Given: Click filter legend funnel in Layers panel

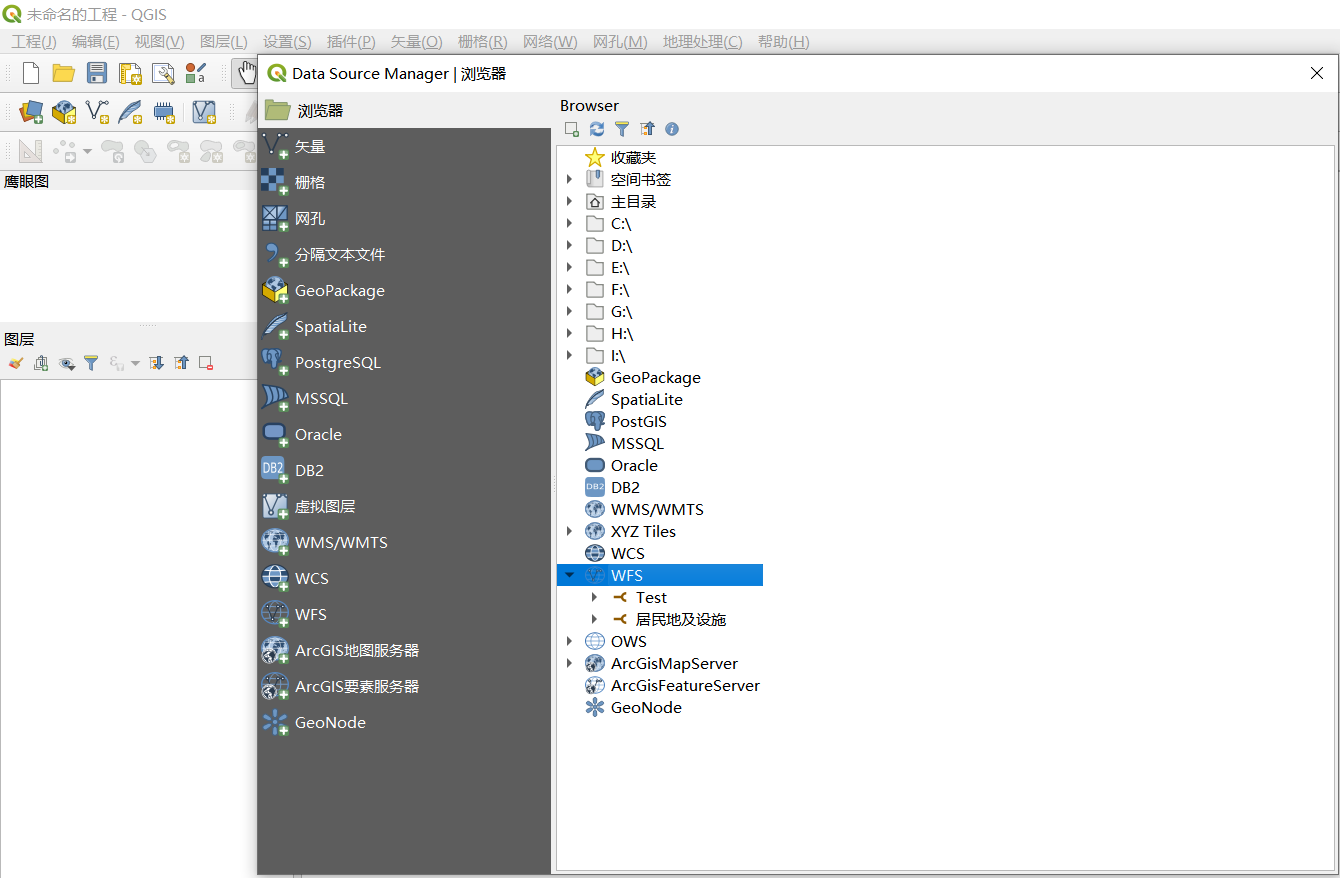Looking at the screenshot, I should (x=91, y=363).
